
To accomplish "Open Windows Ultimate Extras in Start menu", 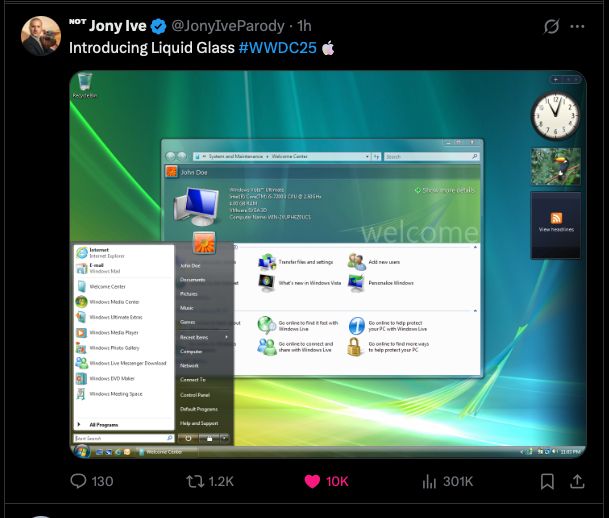I will [x=123, y=317].
